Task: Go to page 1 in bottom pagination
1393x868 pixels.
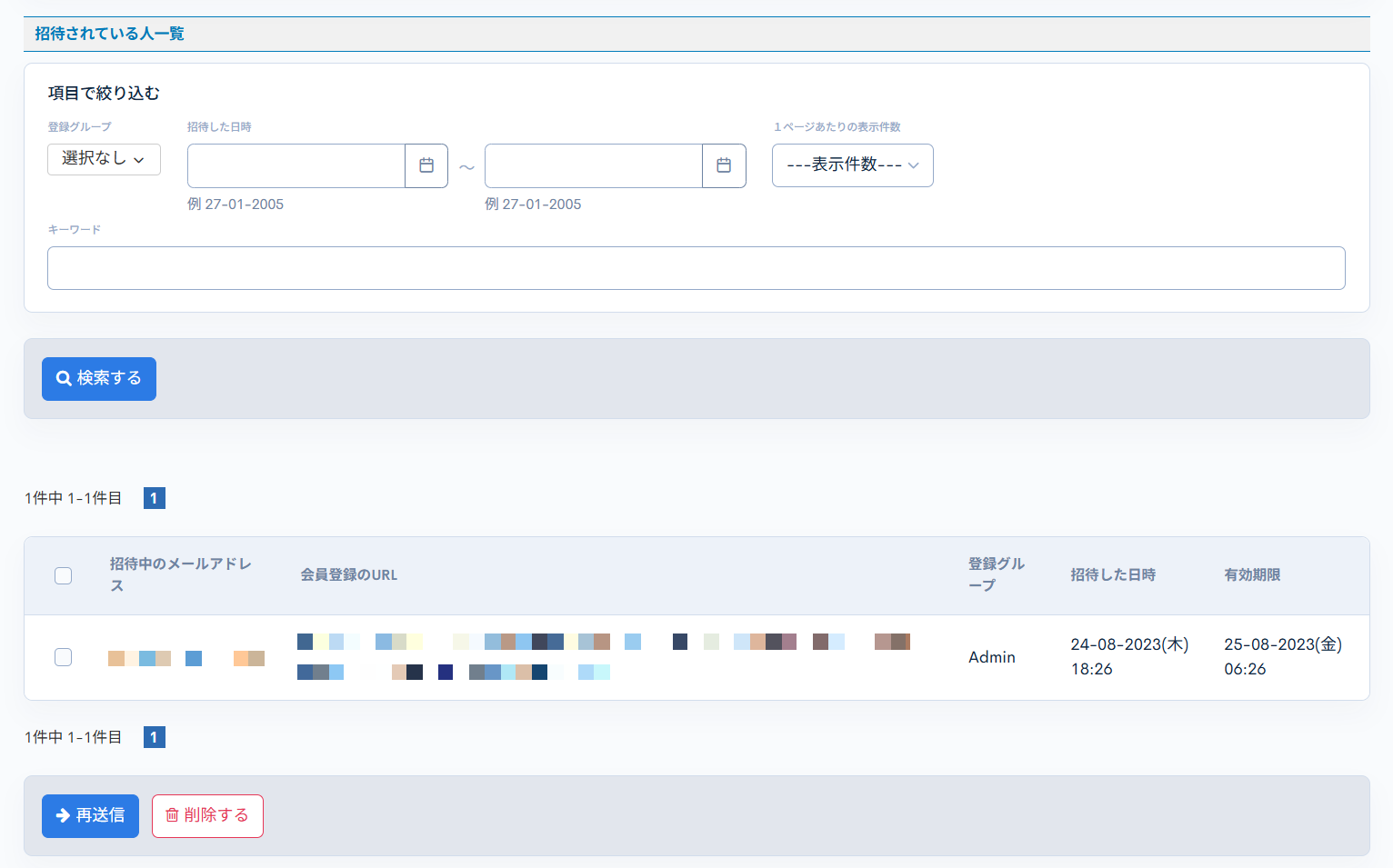Action: (155, 737)
